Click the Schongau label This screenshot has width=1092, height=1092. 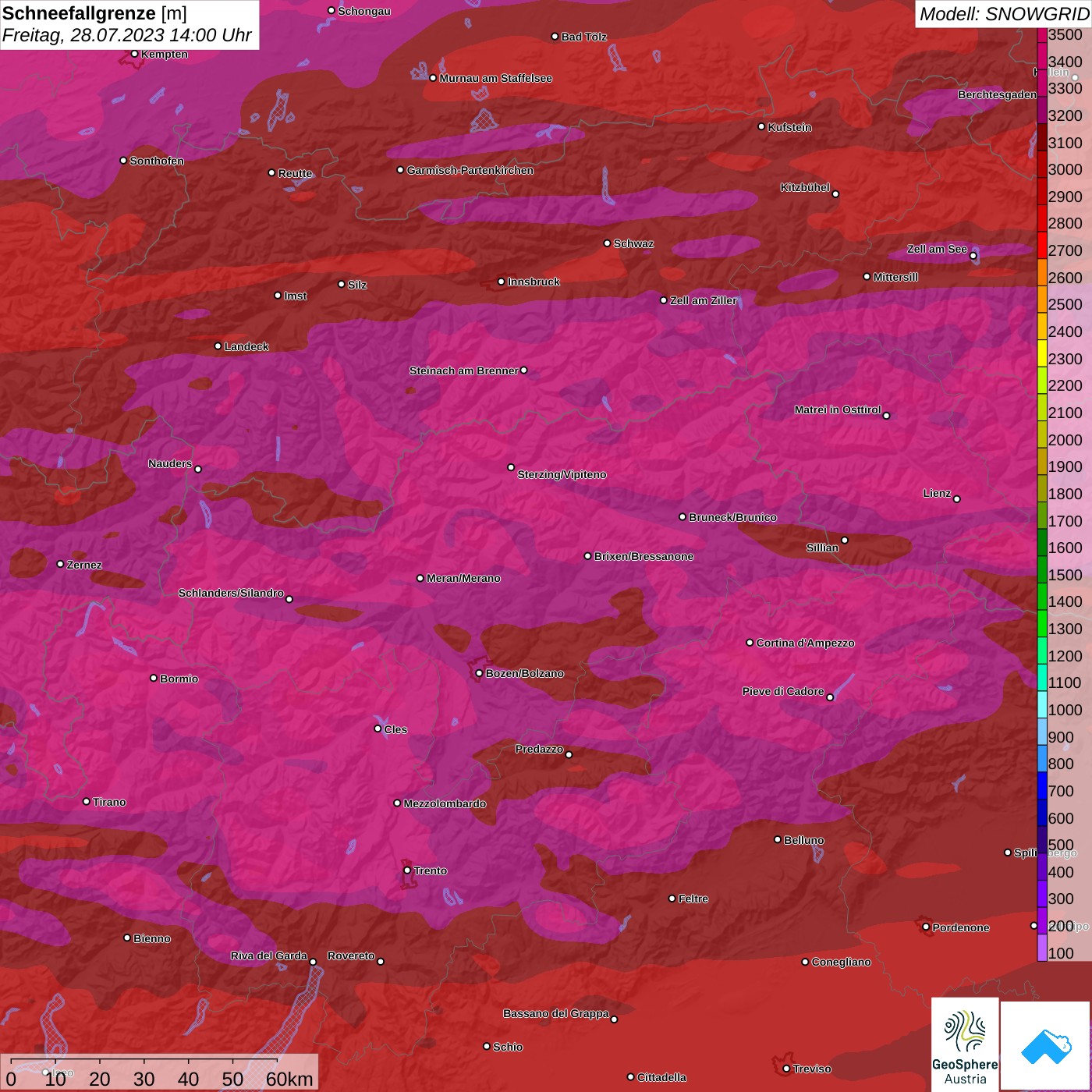(x=363, y=11)
